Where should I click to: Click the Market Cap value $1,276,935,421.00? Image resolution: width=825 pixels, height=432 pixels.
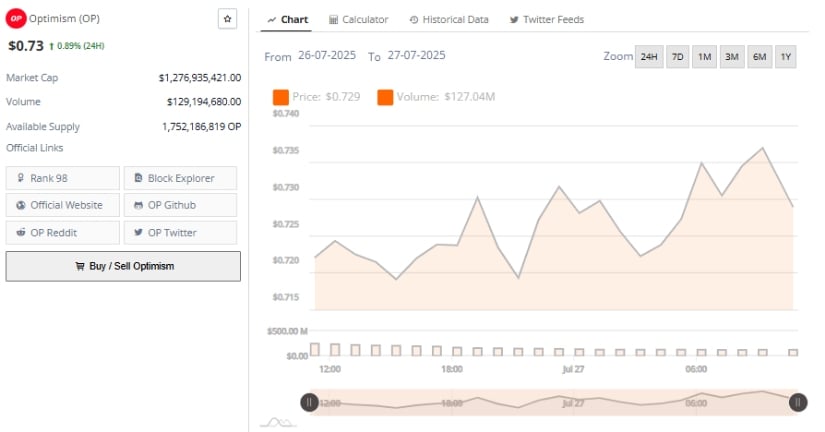[200, 78]
